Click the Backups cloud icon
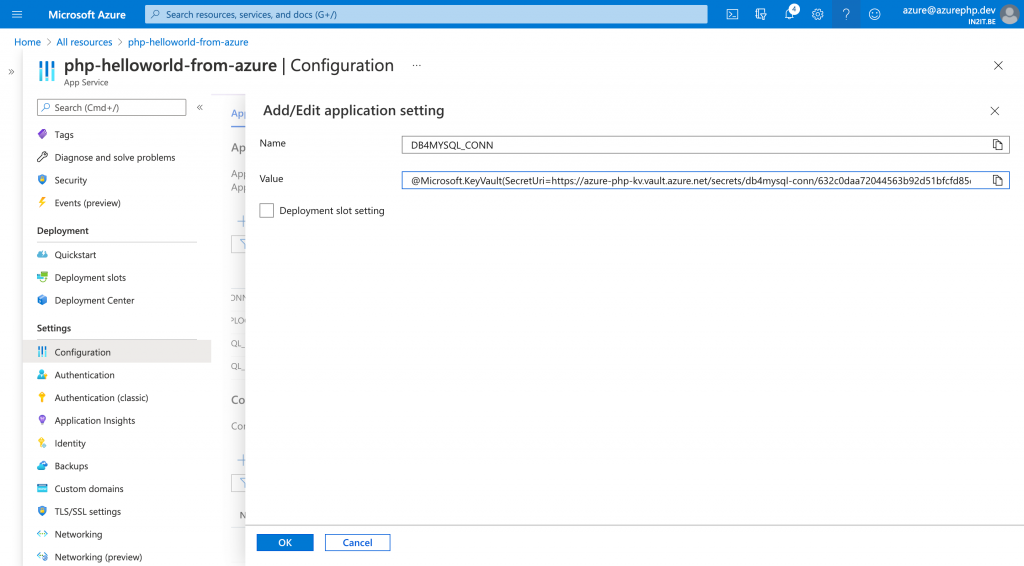 click(x=42, y=465)
